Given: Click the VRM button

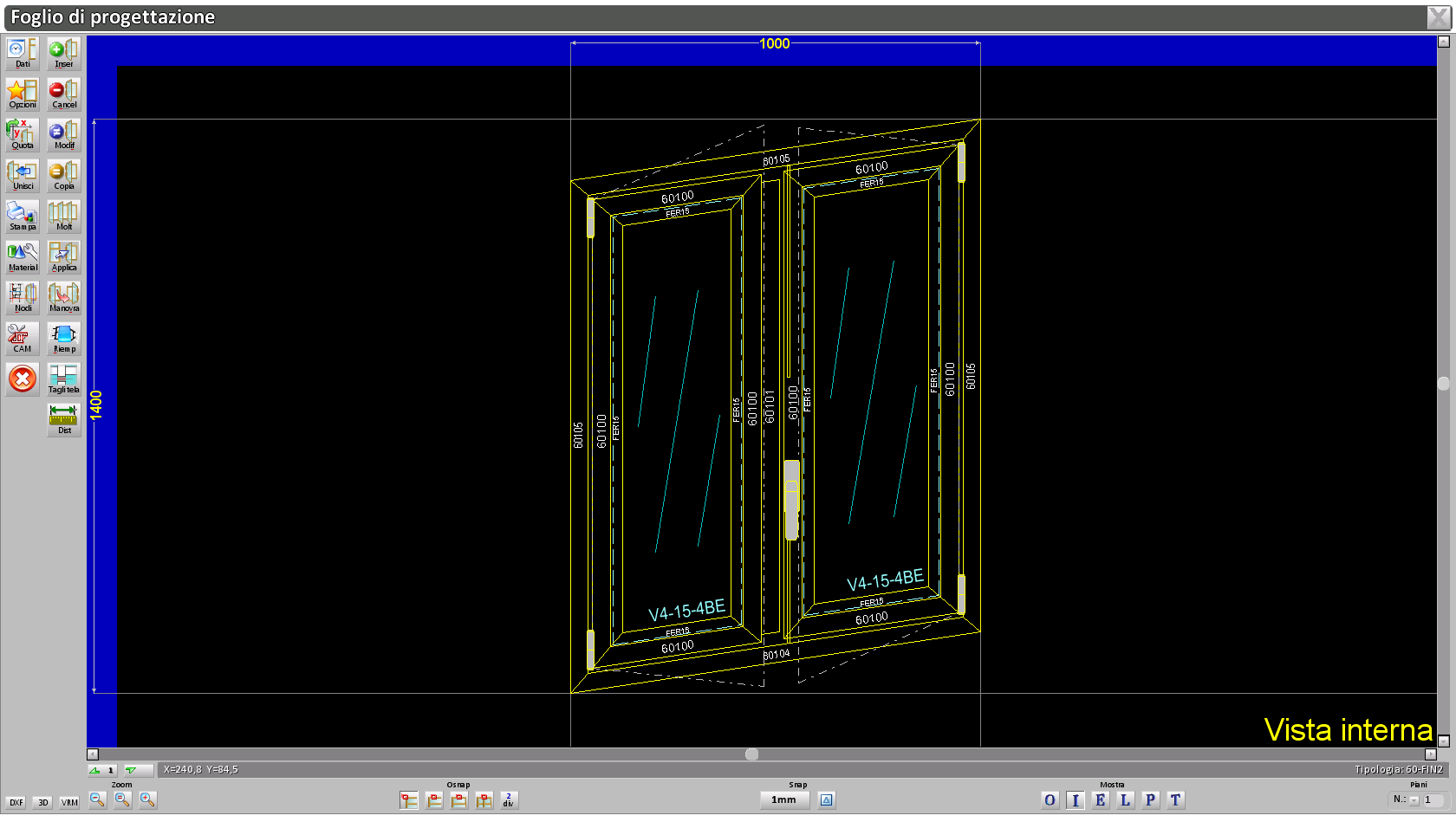Looking at the screenshot, I should point(69,803).
